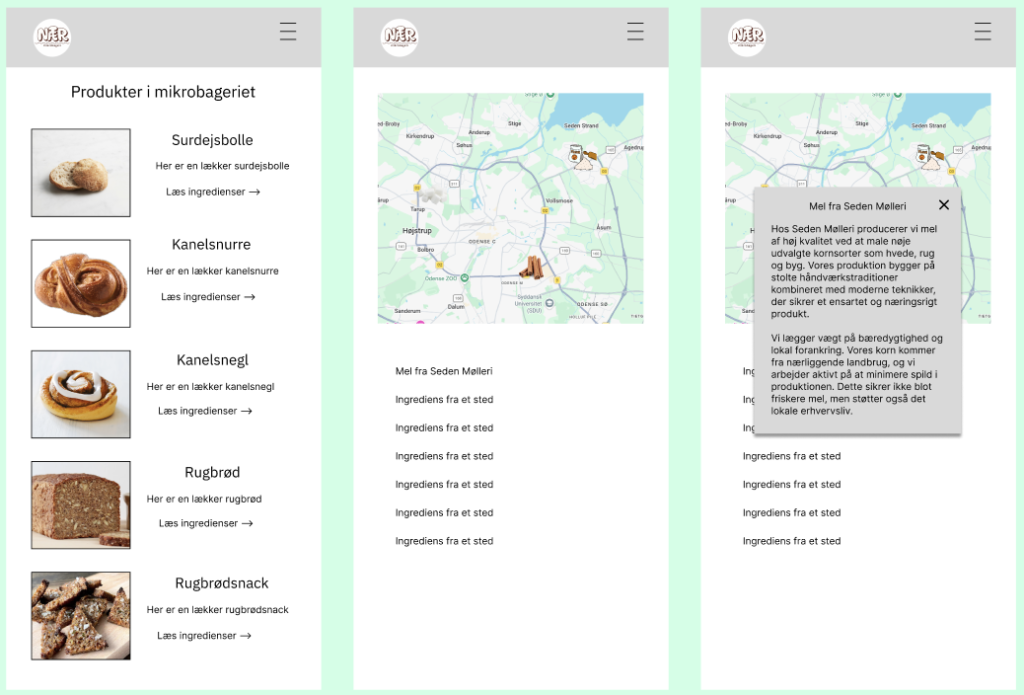Click popup paragraph starting 'Hos Seden Mølleri'
This screenshot has width=1024, height=695.
coord(854,271)
